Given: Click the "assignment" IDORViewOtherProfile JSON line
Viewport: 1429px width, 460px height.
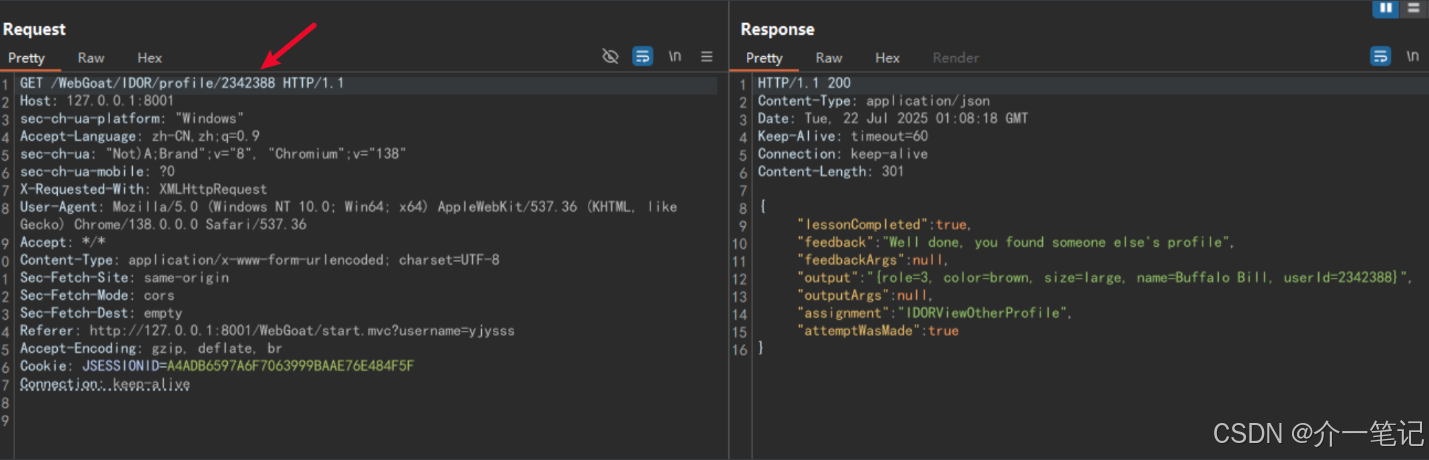Looking at the screenshot, I should click(x=934, y=313).
